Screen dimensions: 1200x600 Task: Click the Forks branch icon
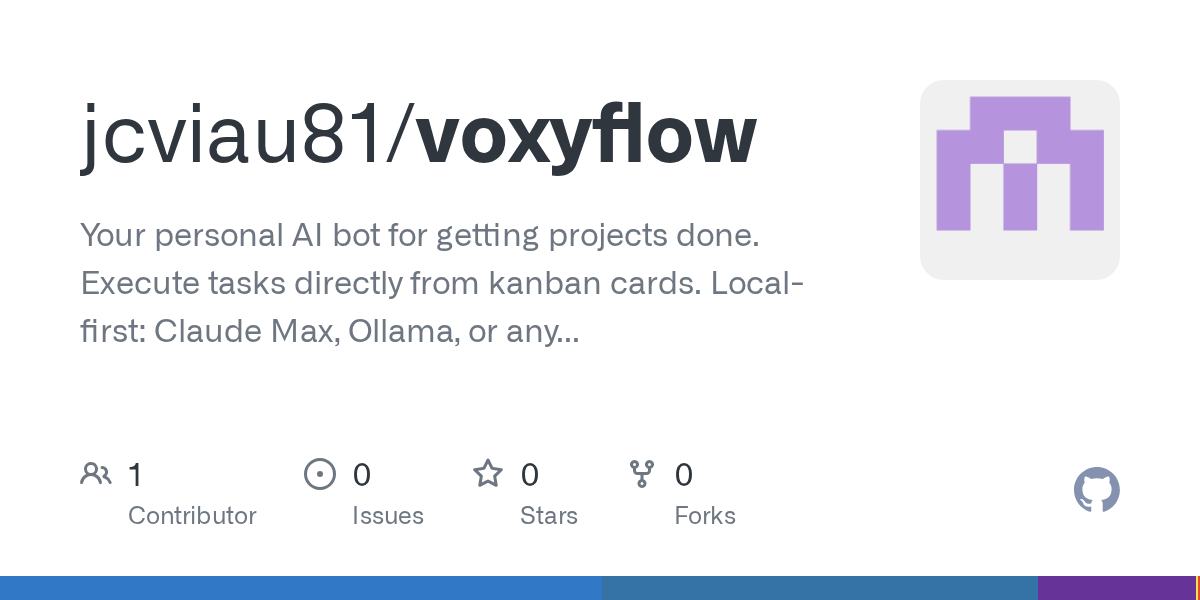coord(641,473)
